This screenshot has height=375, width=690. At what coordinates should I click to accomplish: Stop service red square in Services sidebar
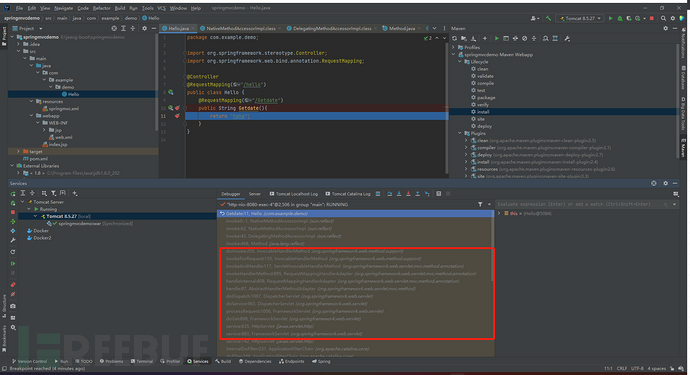point(13,212)
